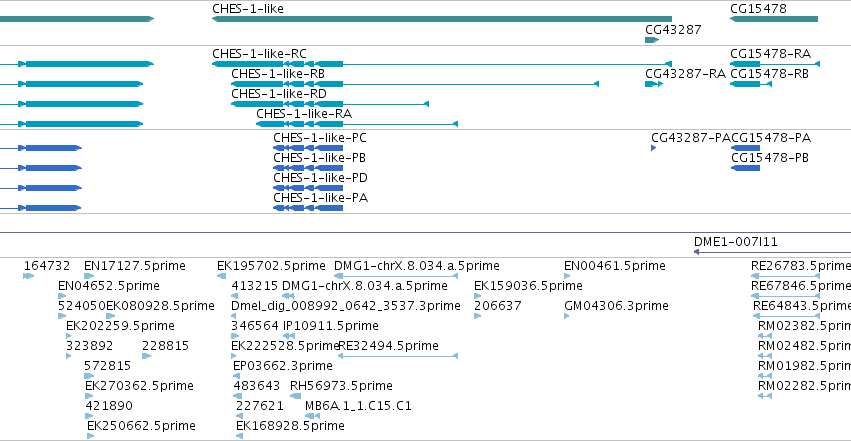Select EN17127.5prime EST
851x441 pixels.
[89, 276]
